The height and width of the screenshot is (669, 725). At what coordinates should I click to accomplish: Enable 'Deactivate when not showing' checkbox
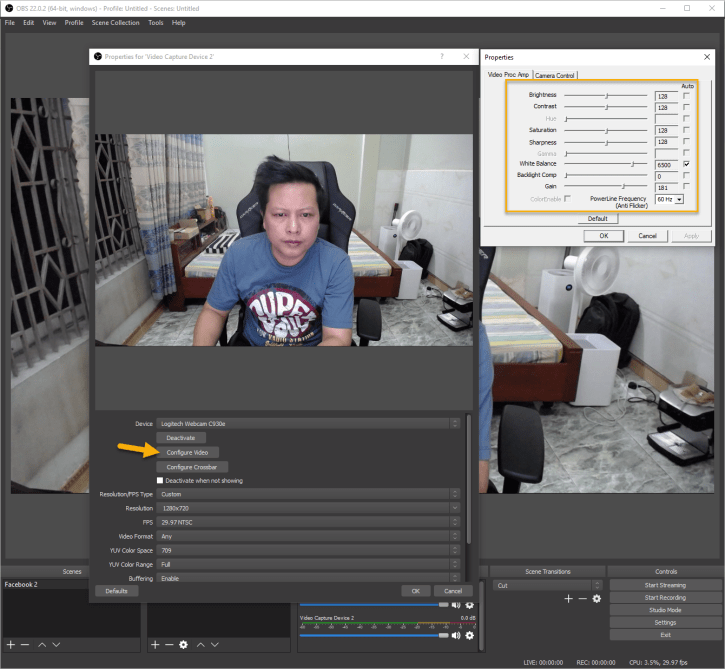pos(160,480)
